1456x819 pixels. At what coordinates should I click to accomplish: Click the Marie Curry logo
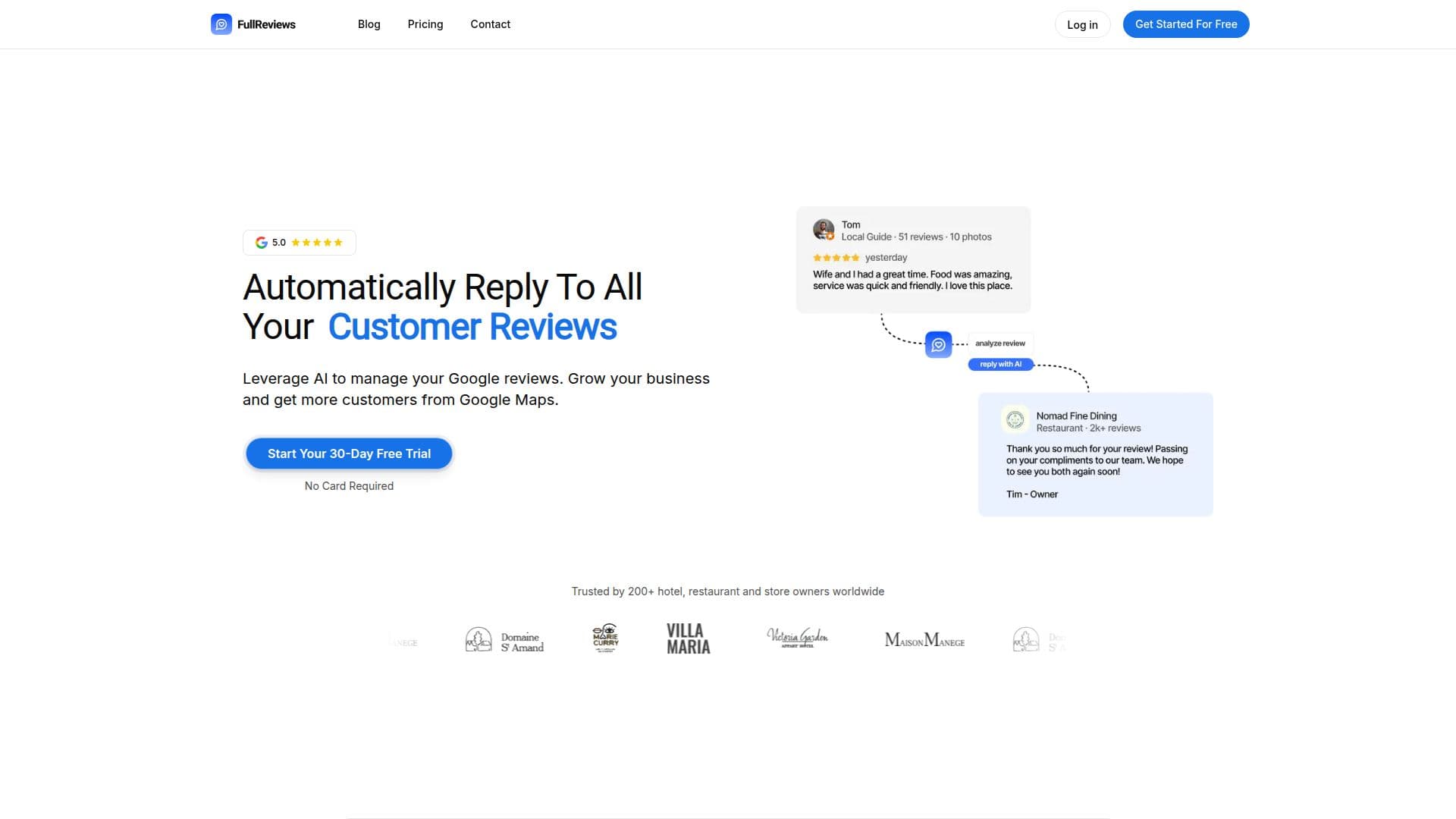coord(606,639)
